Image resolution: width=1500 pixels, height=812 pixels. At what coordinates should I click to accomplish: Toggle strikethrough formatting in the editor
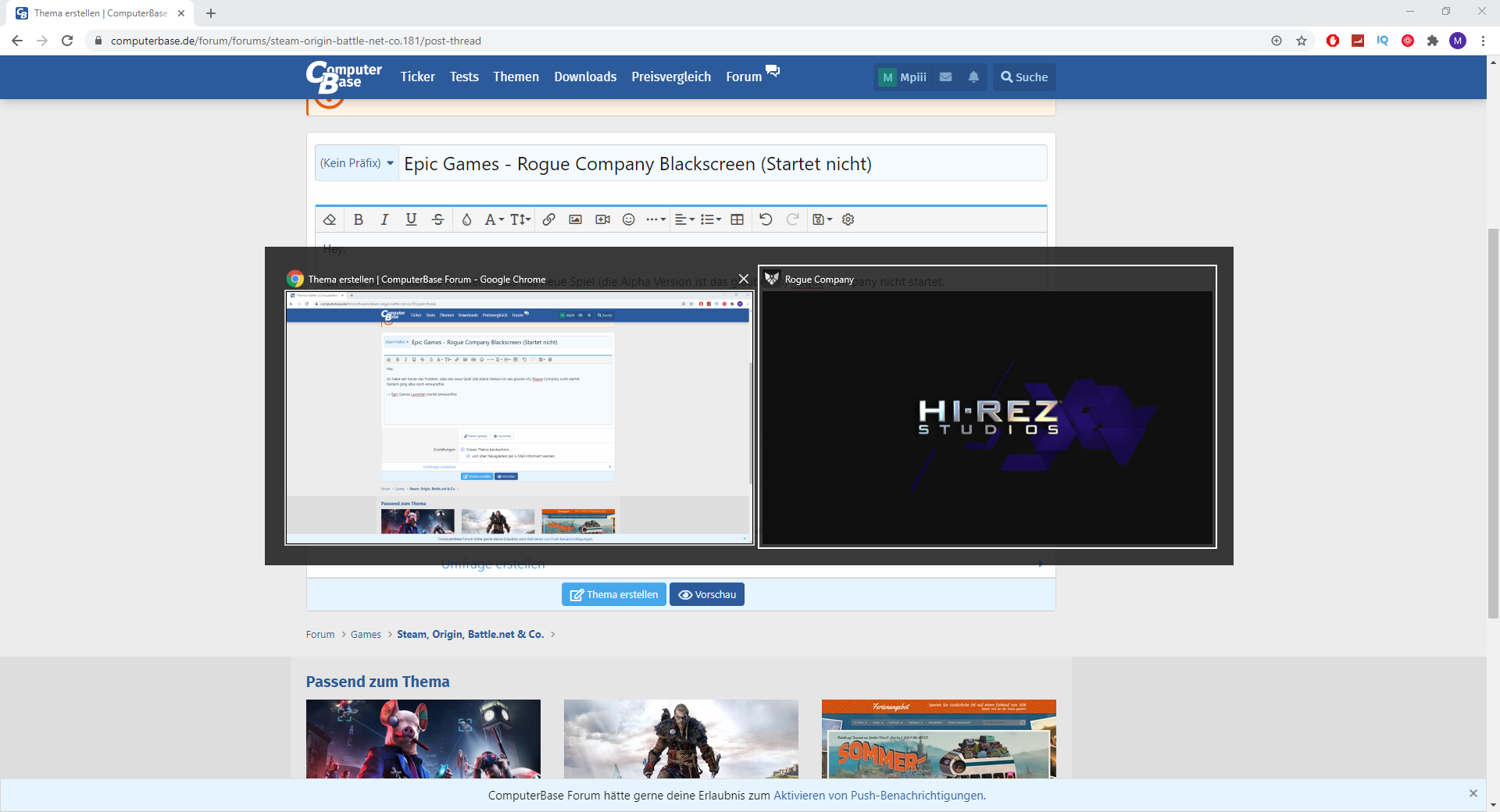(438, 219)
